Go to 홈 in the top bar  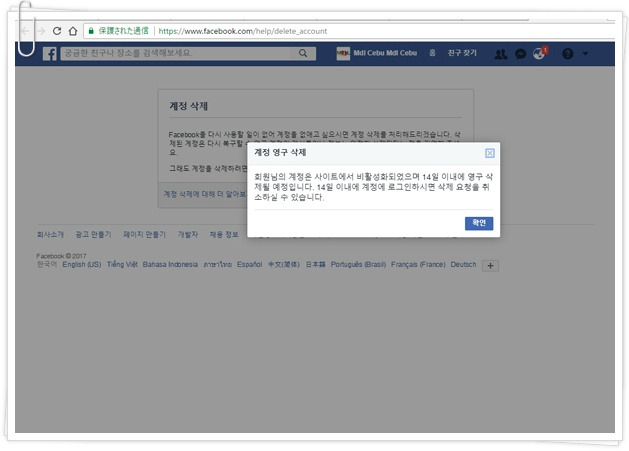coord(432,53)
